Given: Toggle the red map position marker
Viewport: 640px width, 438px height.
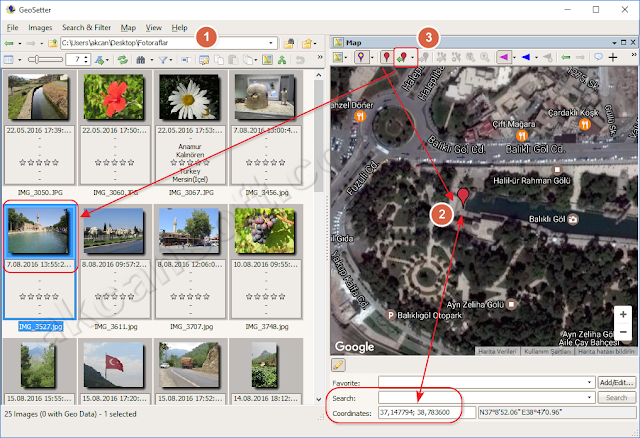Looking at the screenshot, I should click(x=386, y=58).
